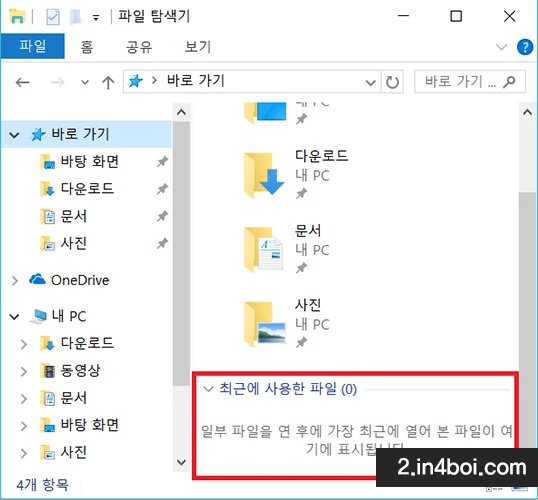
Task: Click the 최근에 사용한 파일 (0) header
Action: 288,389
